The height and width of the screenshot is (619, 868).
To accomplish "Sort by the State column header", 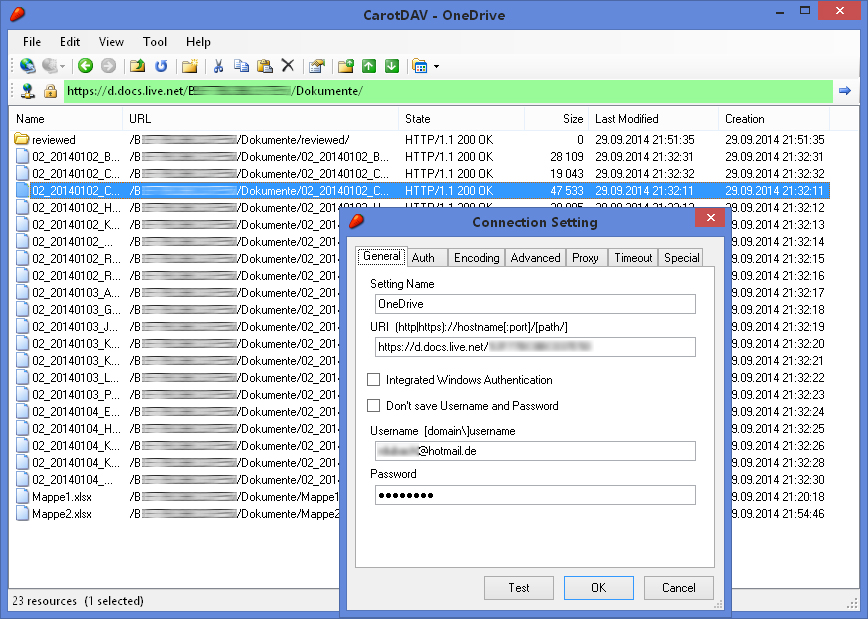I will pos(461,118).
